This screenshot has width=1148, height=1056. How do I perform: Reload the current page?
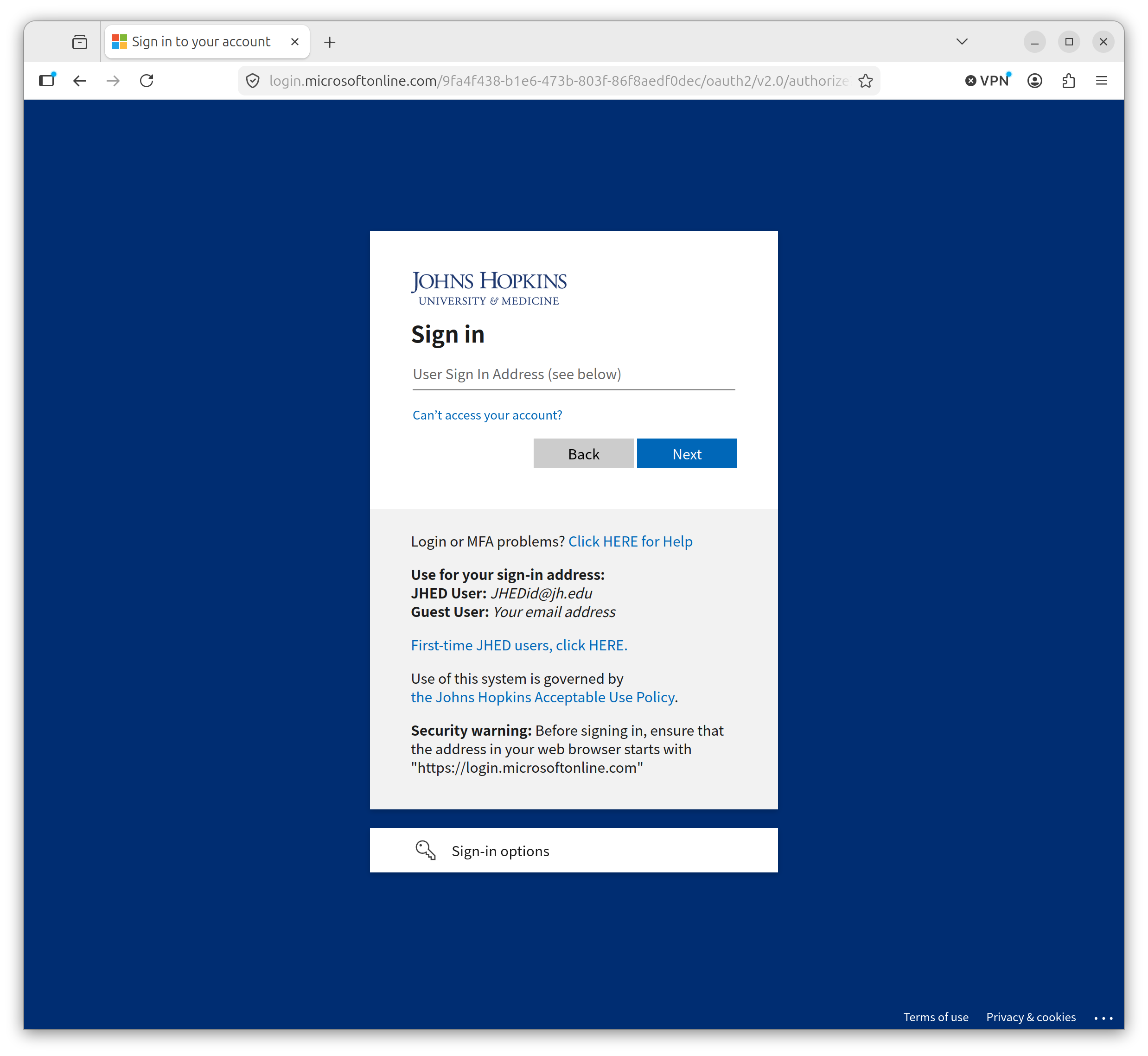147,81
